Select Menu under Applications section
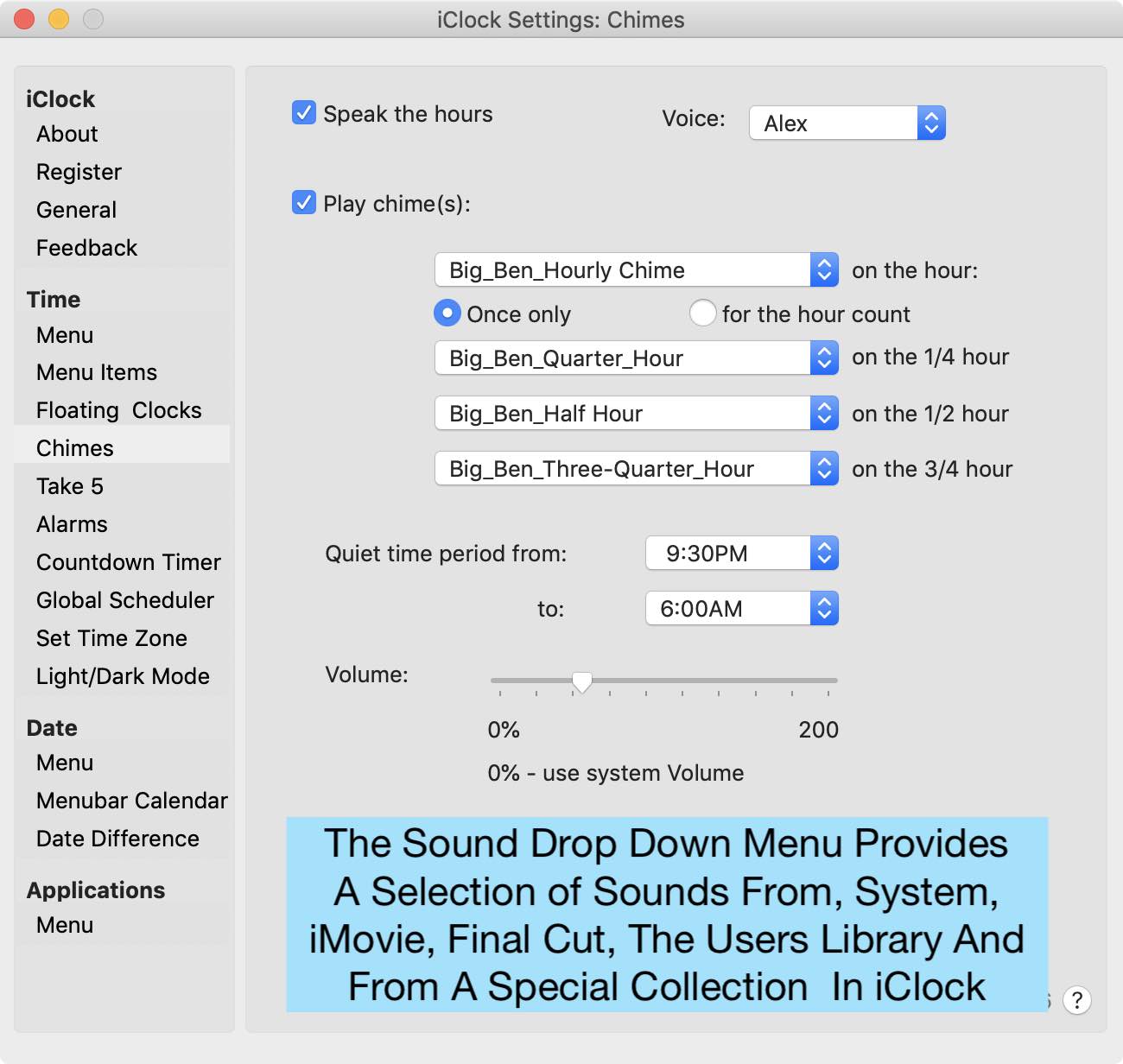 tap(65, 925)
